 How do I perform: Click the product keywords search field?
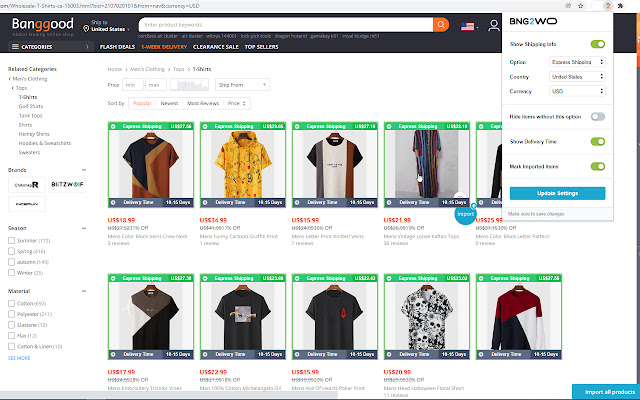286,25
